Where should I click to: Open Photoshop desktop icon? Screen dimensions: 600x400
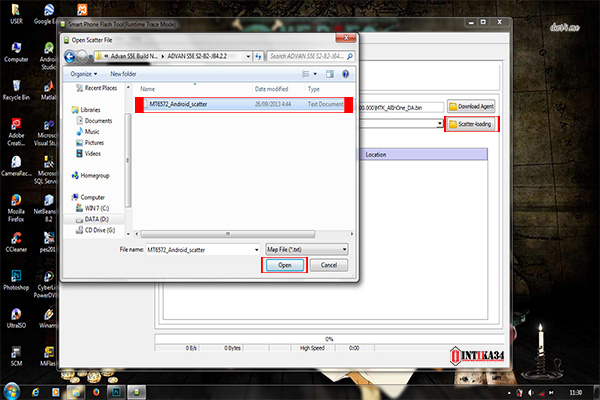pos(16,280)
